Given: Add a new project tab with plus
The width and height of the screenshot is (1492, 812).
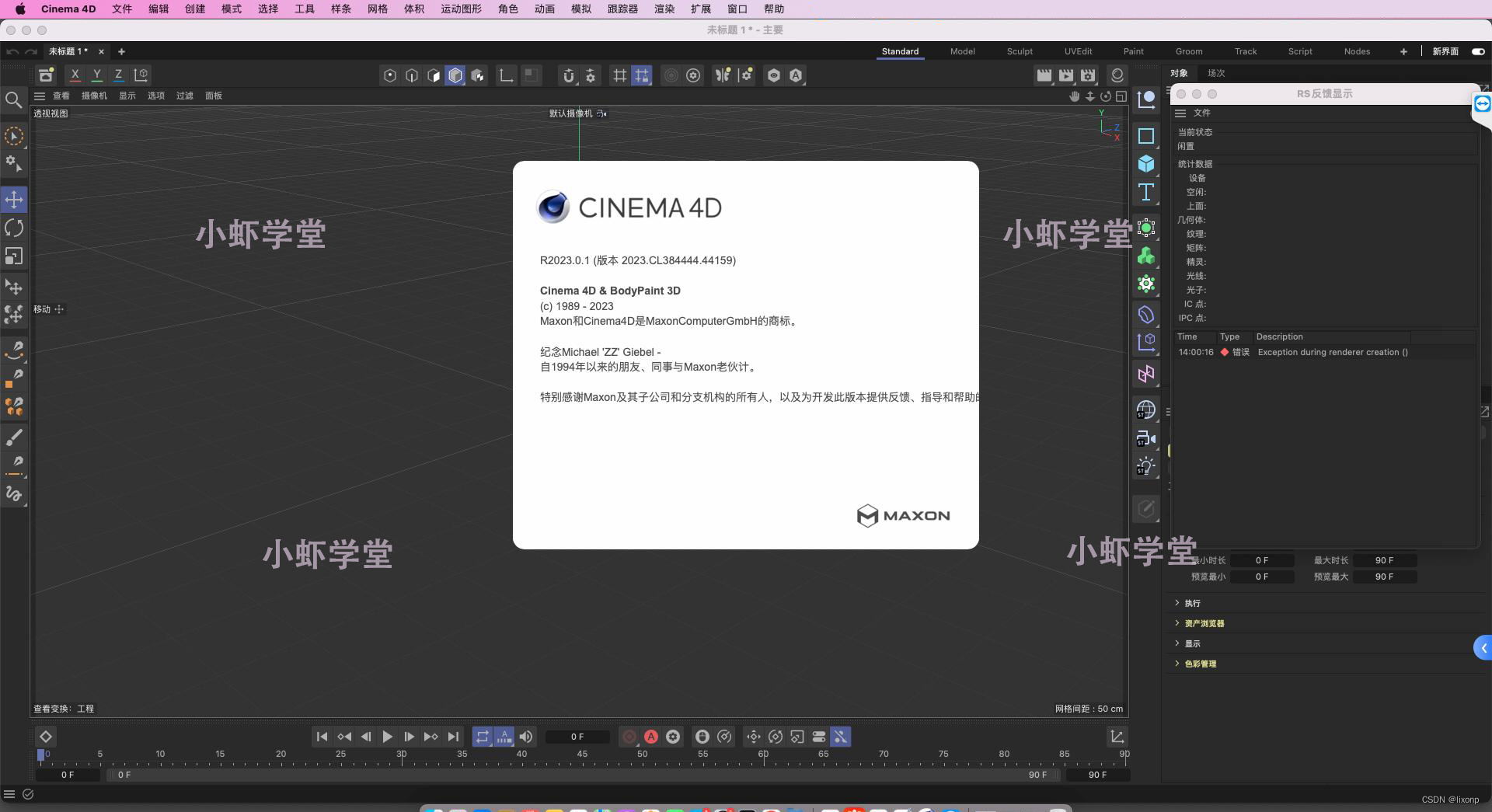Looking at the screenshot, I should [121, 51].
